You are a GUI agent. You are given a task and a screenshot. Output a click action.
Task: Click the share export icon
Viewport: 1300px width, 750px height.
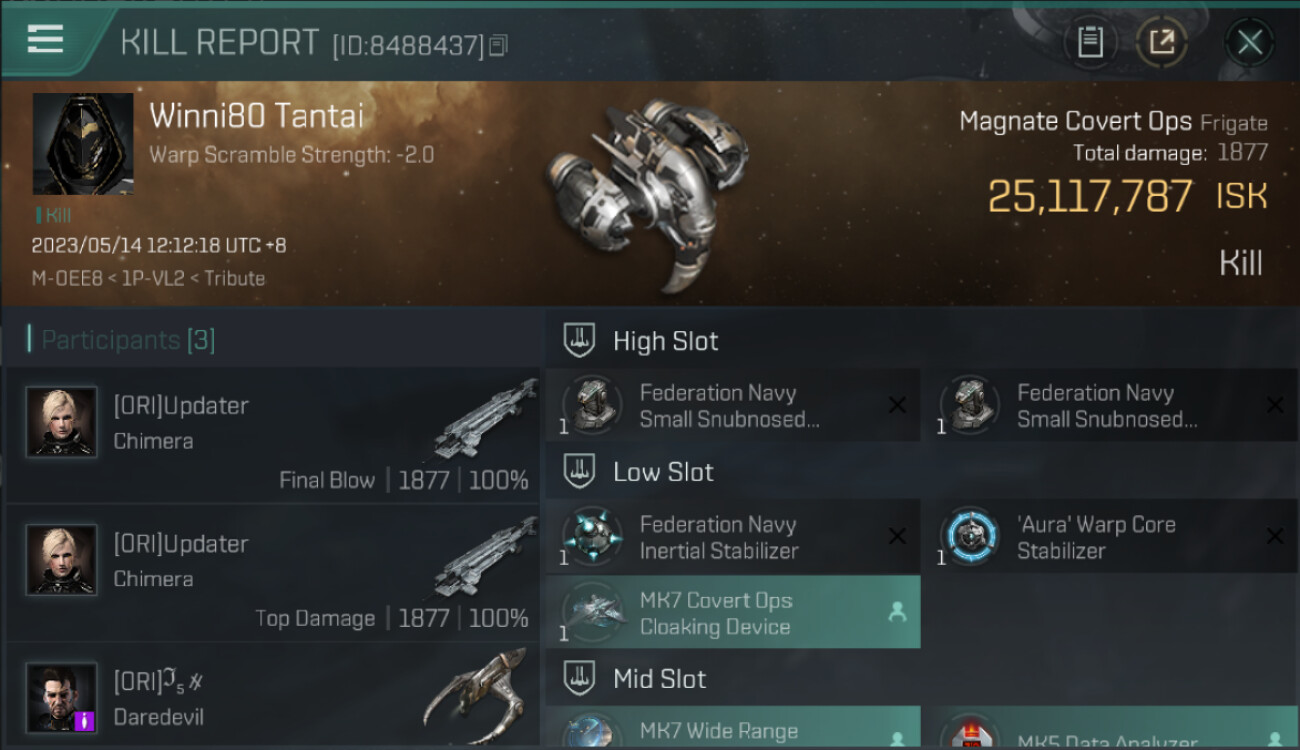pos(1161,42)
